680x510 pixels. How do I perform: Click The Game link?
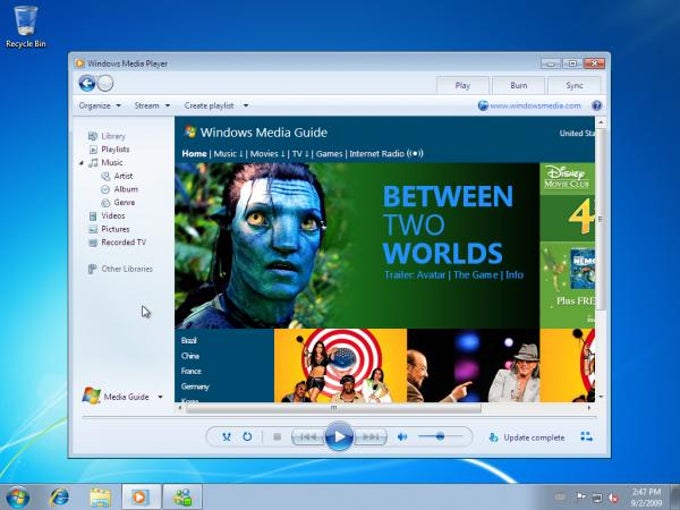475,275
